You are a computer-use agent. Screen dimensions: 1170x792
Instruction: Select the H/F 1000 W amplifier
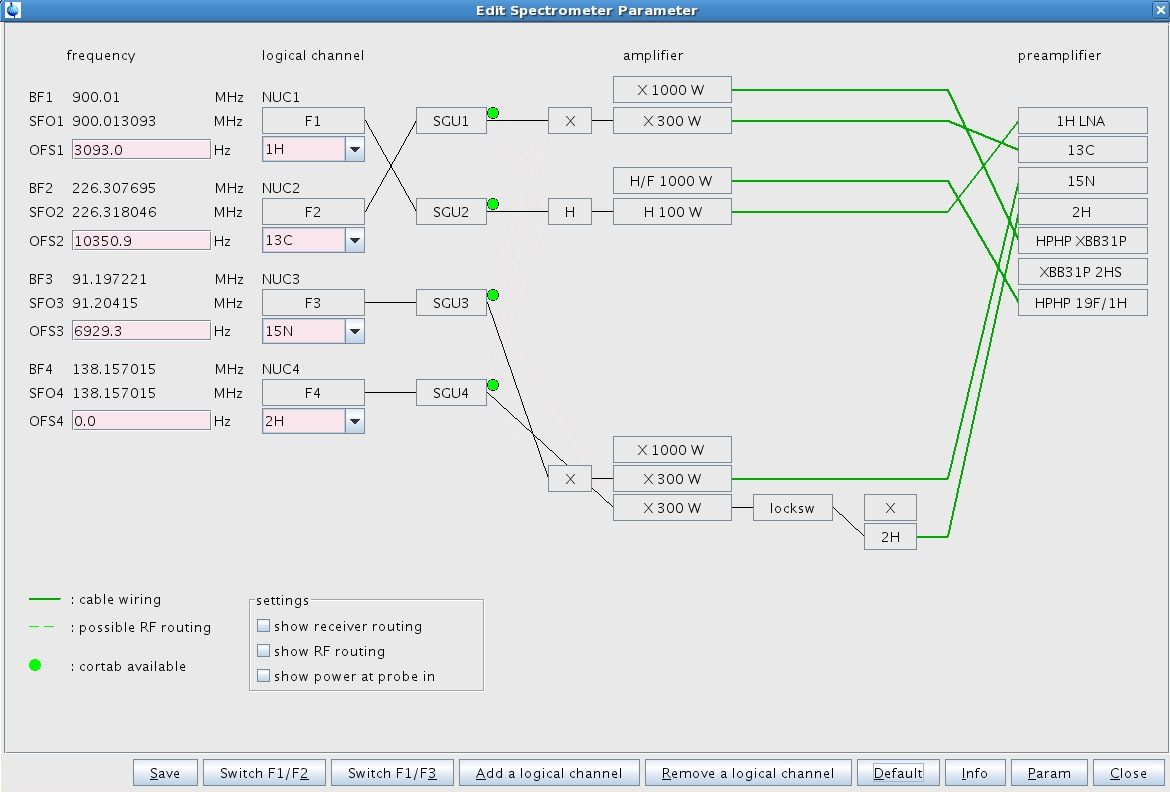672,181
